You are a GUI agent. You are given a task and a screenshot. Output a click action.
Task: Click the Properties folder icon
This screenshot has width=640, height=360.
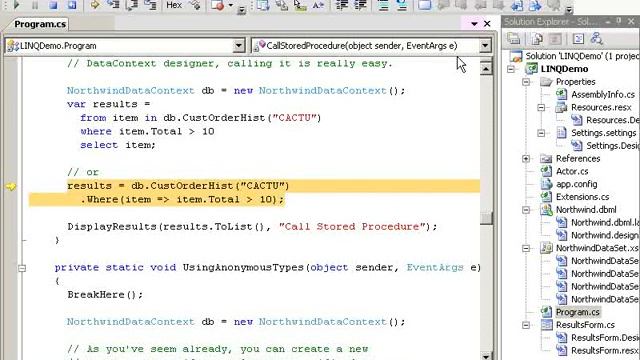click(x=546, y=82)
